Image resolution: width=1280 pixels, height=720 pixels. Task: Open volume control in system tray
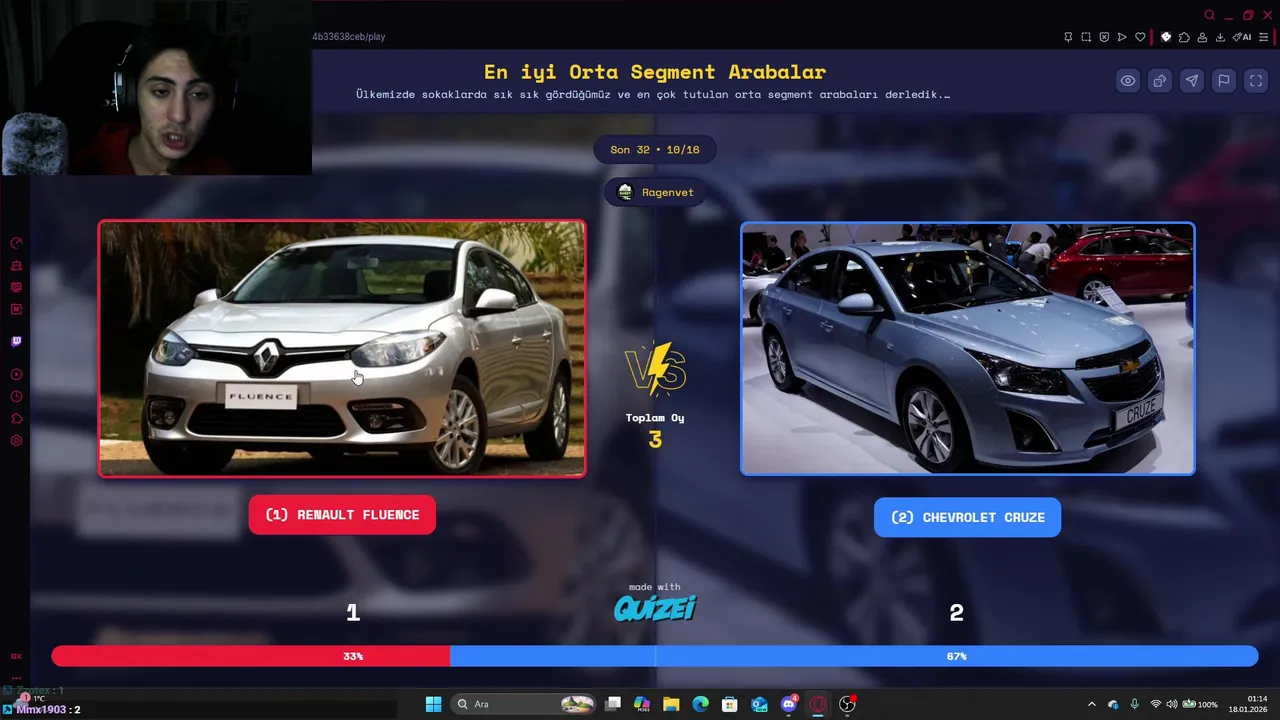point(1171,704)
